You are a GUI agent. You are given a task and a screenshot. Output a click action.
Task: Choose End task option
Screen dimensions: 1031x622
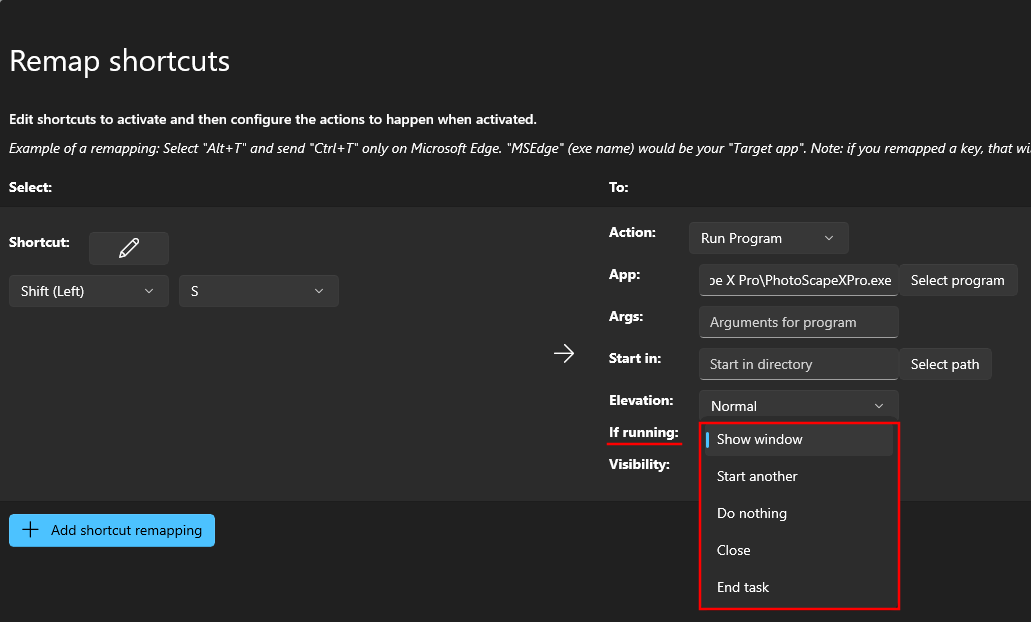pos(798,586)
